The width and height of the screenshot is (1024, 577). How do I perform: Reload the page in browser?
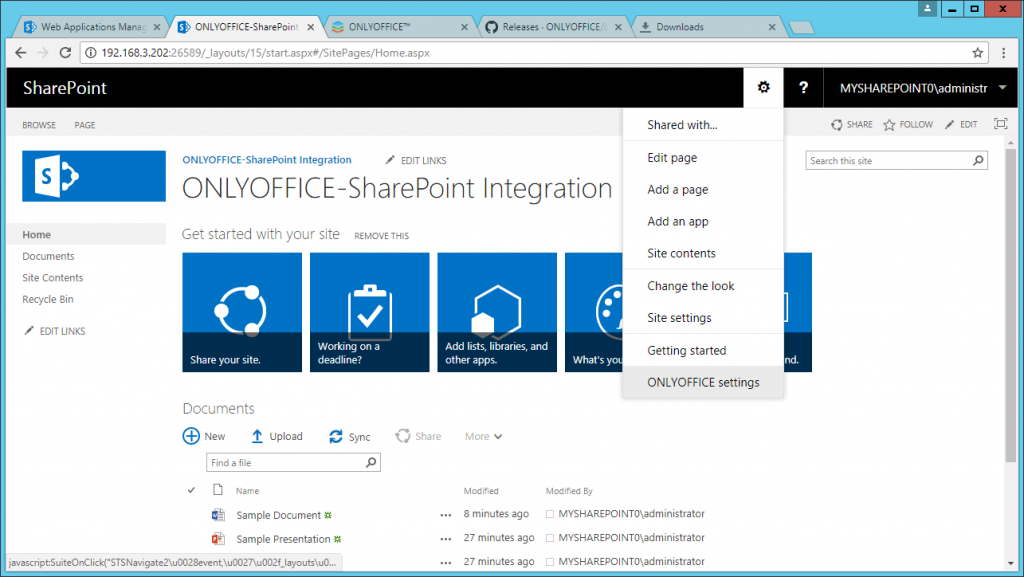(x=65, y=52)
